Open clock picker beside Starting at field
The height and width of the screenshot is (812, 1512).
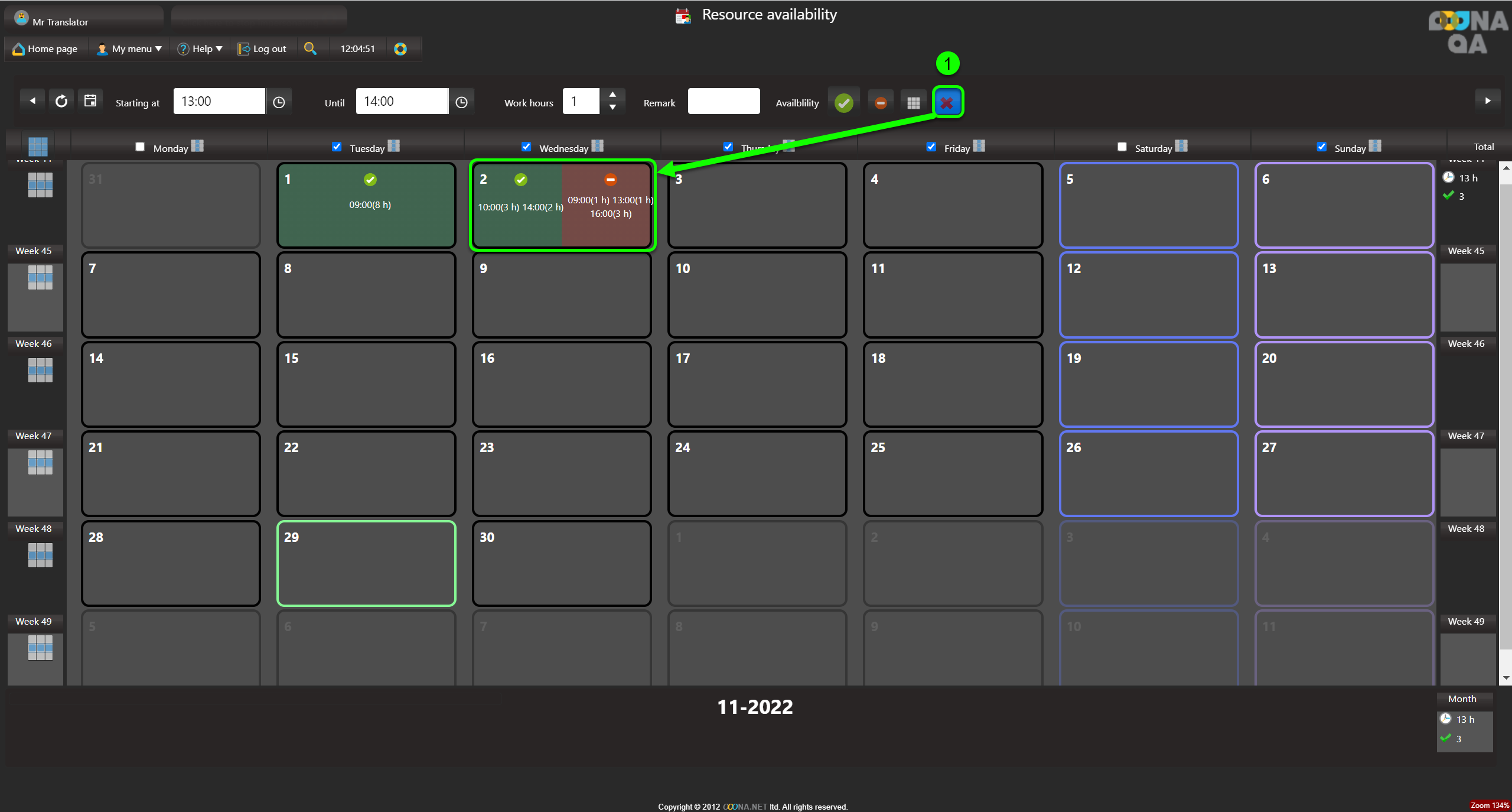click(x=279, y=103)
